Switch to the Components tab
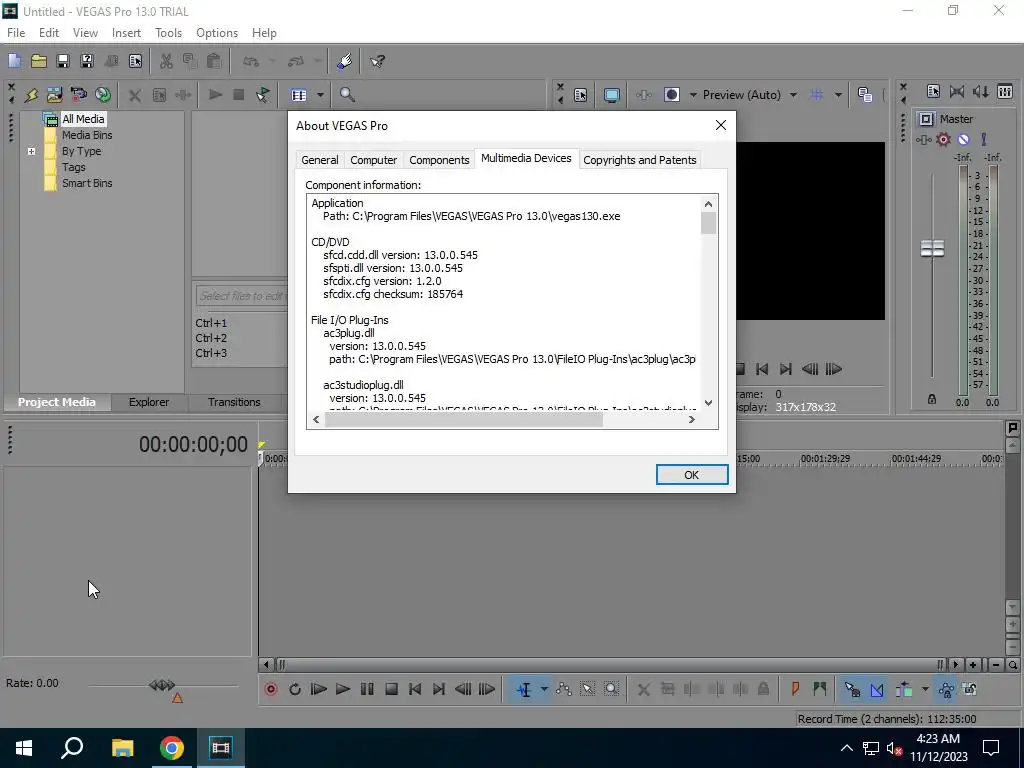1024x768 pixels. click(x=439, y=160)
